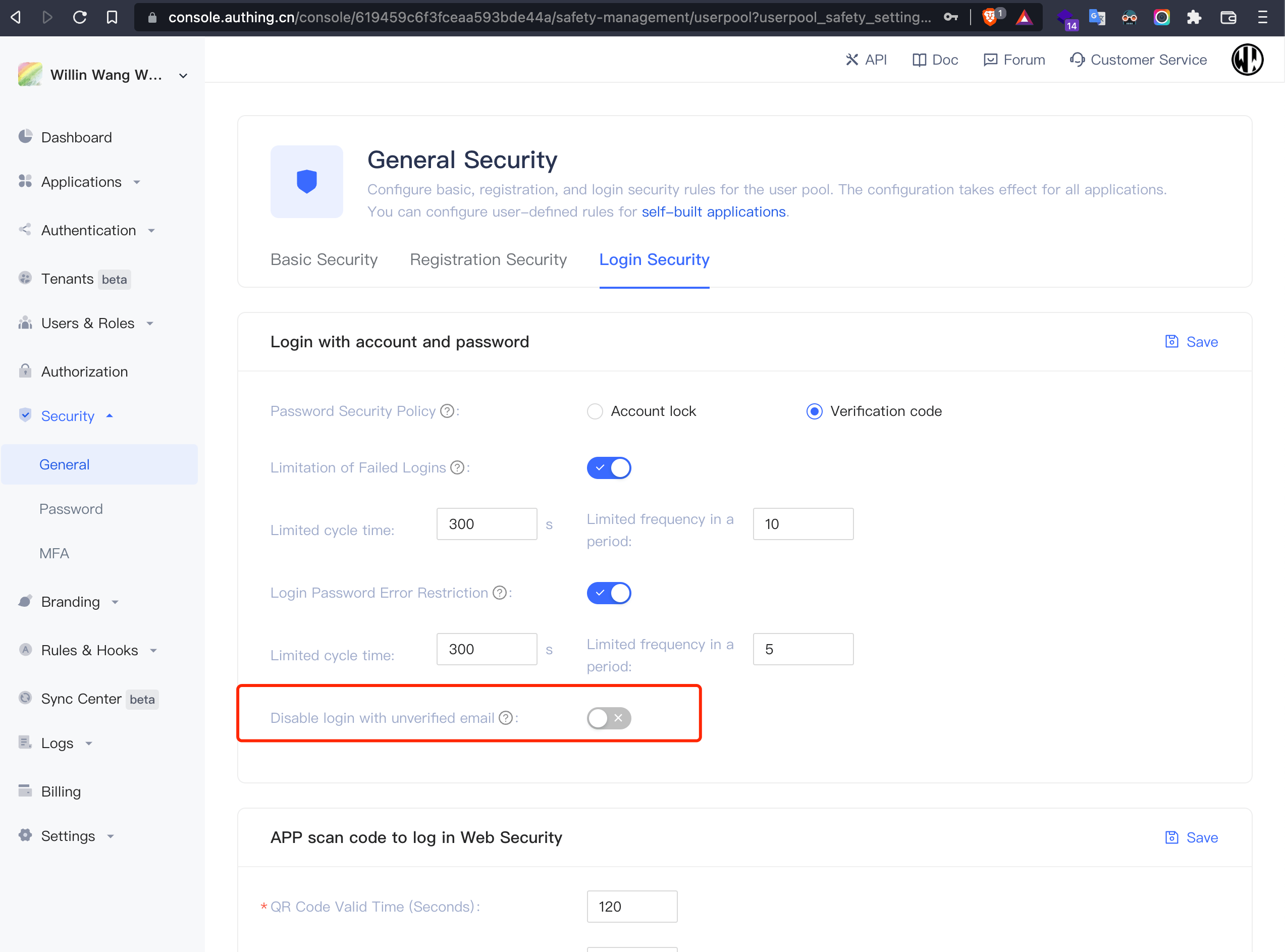
Task: Click the Dashboard sidebar icon
Action: pos(25,137)
